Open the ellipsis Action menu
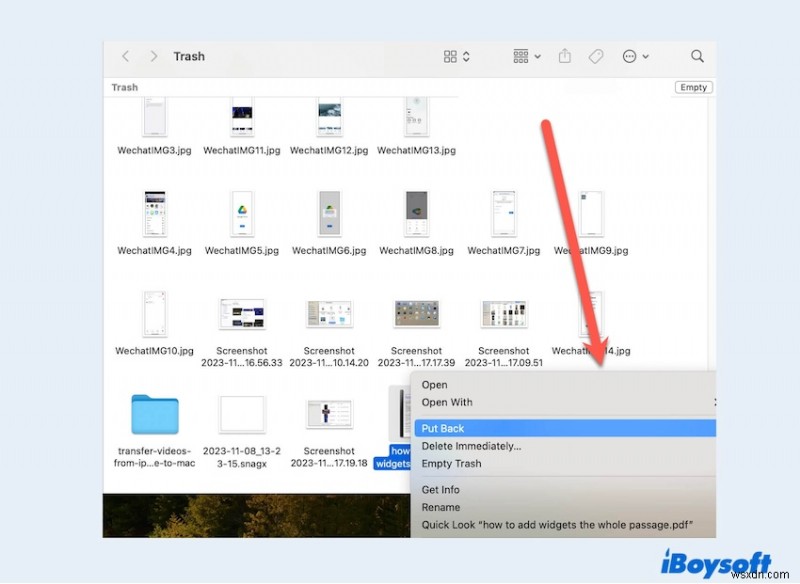The height and width of the screenshot is (584, 800). point(630,56)
